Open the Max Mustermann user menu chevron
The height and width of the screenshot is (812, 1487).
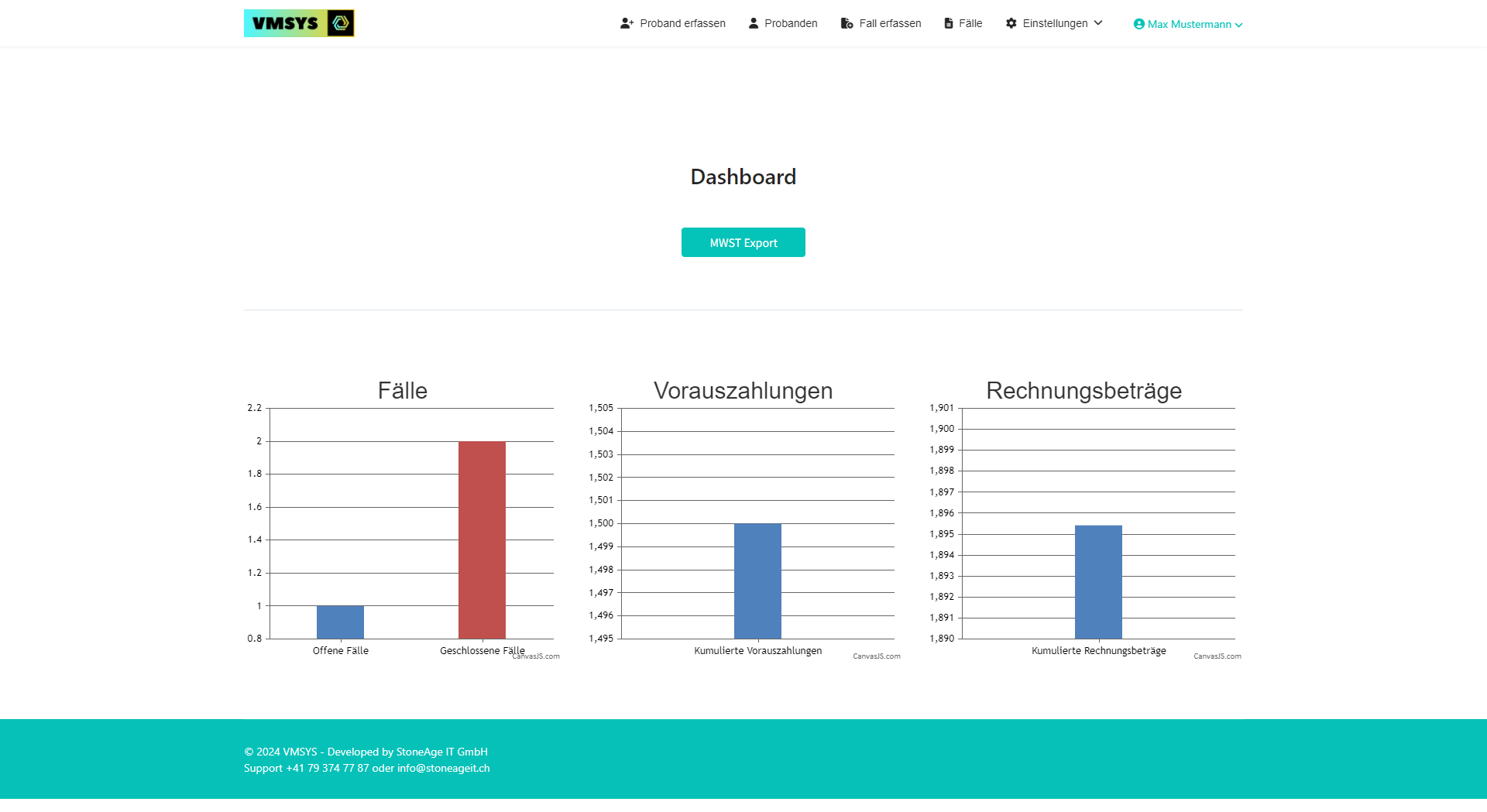tap(1238, 25)
